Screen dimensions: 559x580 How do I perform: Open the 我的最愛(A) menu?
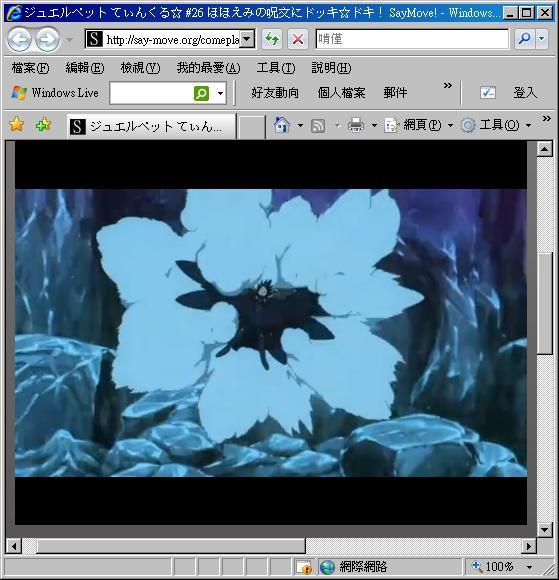coord(208,68)
